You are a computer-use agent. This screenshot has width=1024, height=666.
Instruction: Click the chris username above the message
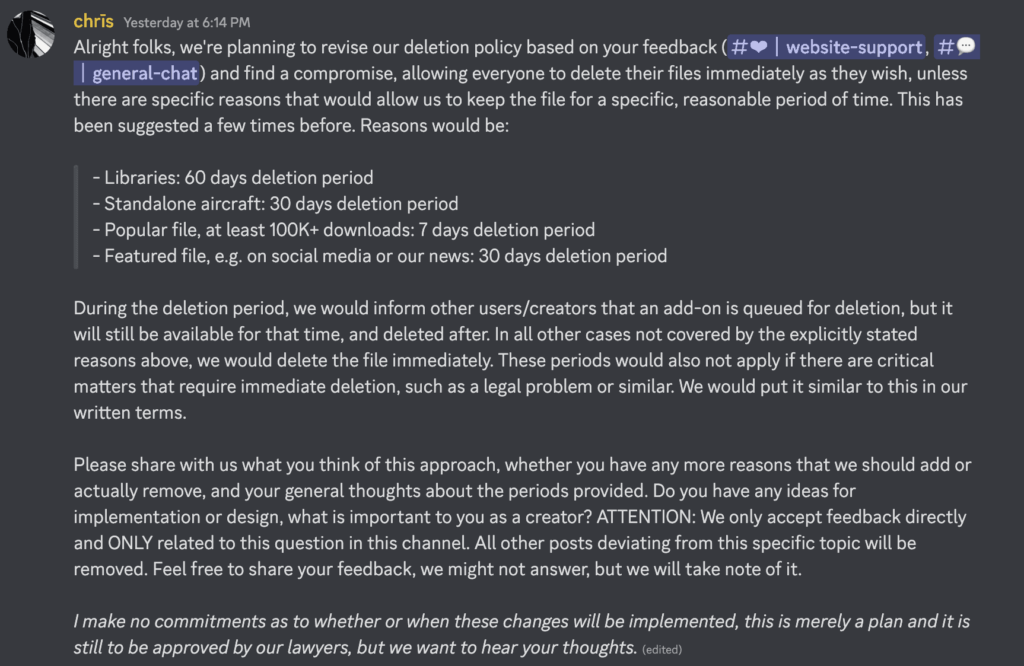coord(93,22)
